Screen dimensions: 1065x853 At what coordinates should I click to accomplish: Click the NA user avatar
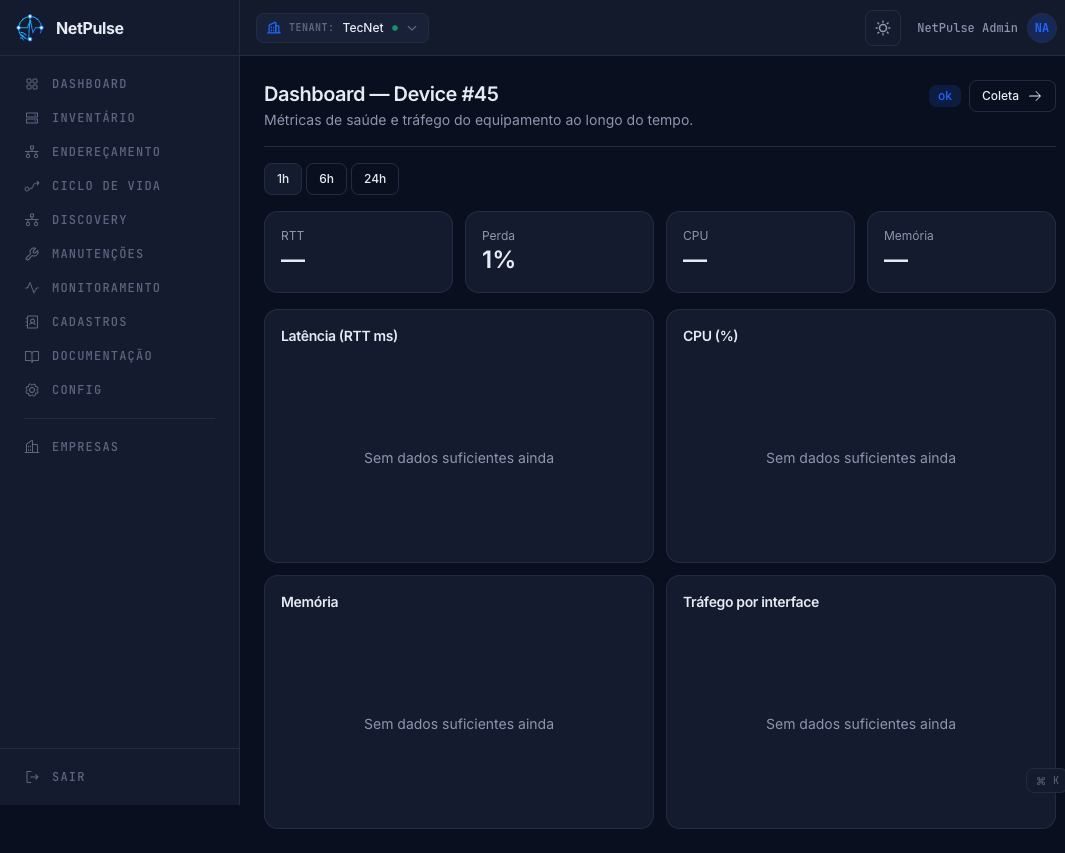click(x=1041, y=28)
